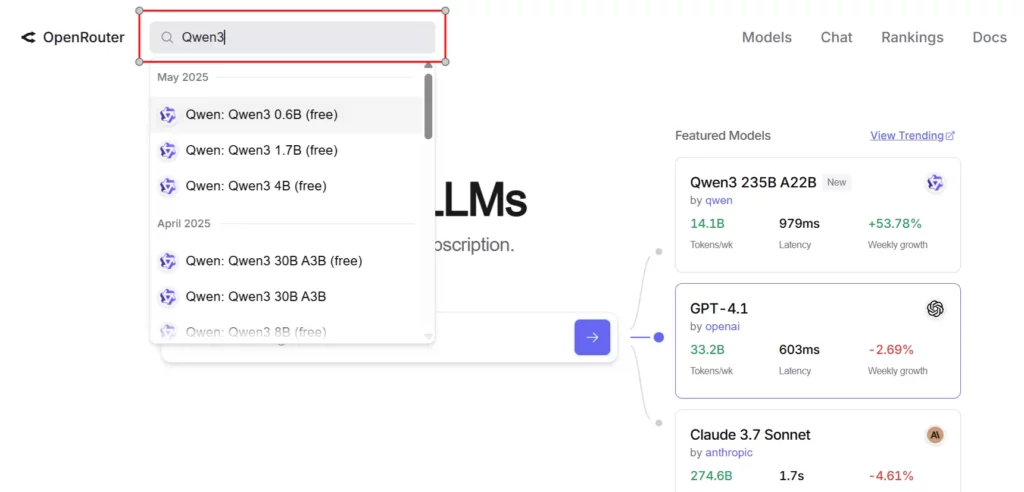Select Qwen: Qwen3 0.6B (free) result
The width and height of the screenshot is (1024, 492).
287,115
